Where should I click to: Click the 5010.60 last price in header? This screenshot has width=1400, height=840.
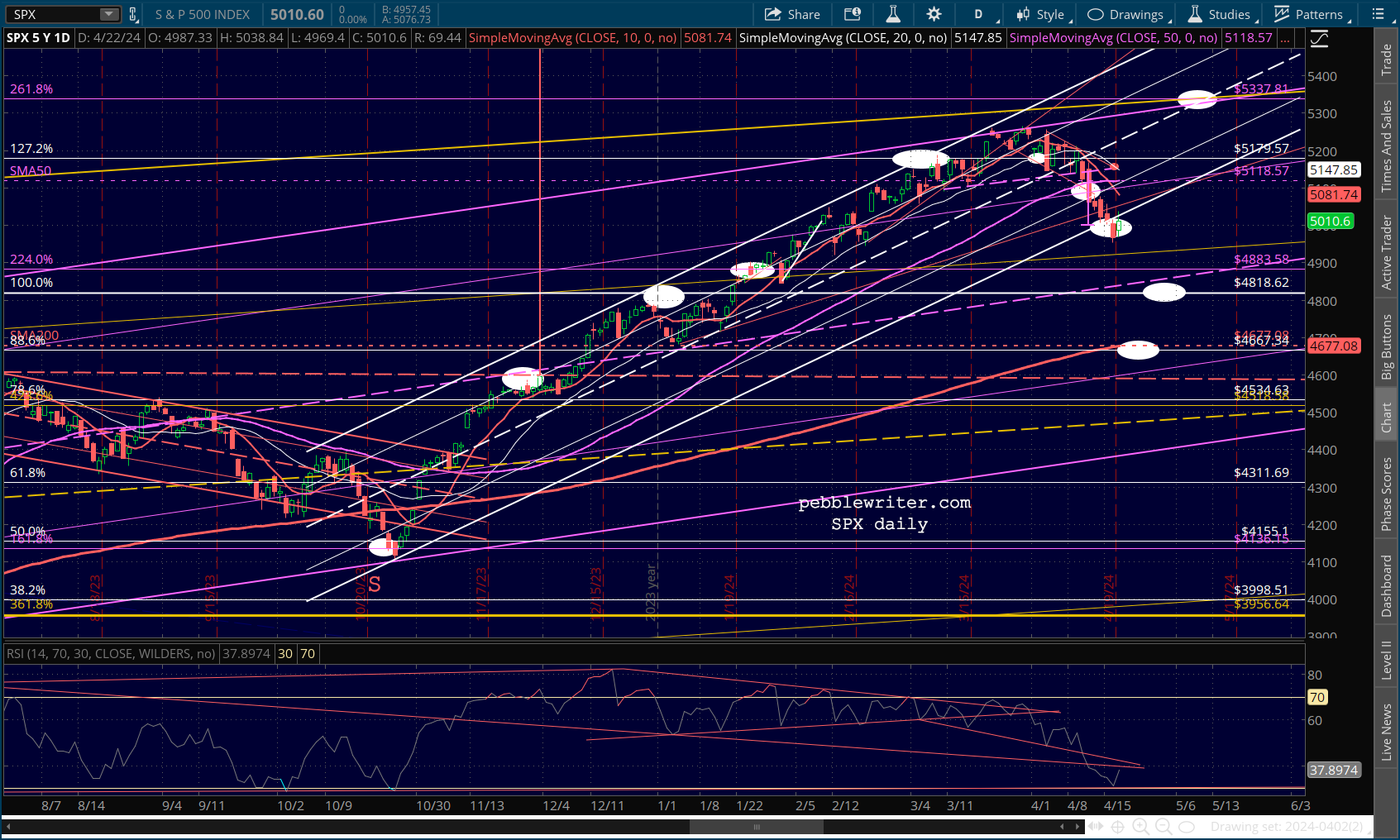(x=297, y=14)
